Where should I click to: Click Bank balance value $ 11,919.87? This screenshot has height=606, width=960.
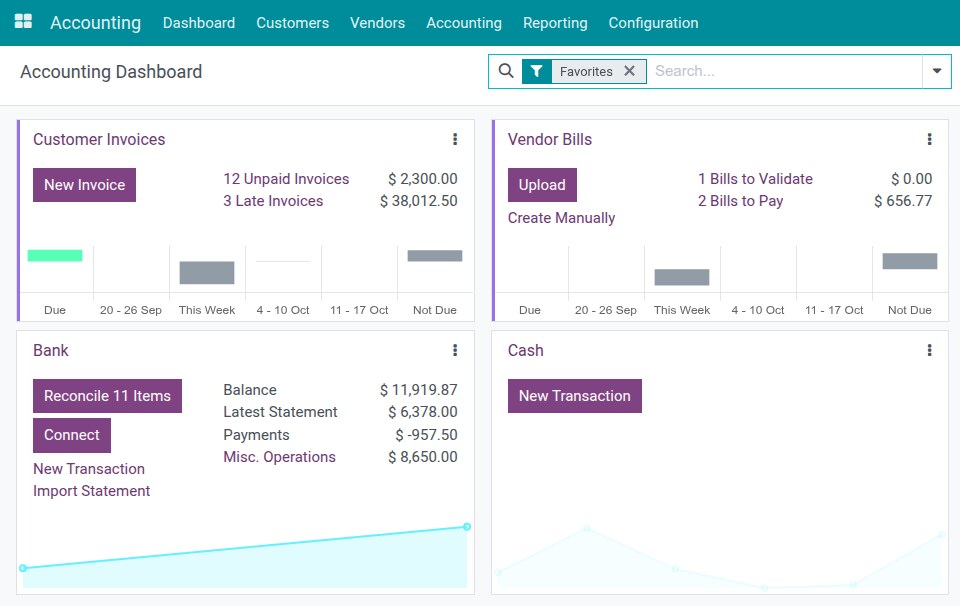419,390
